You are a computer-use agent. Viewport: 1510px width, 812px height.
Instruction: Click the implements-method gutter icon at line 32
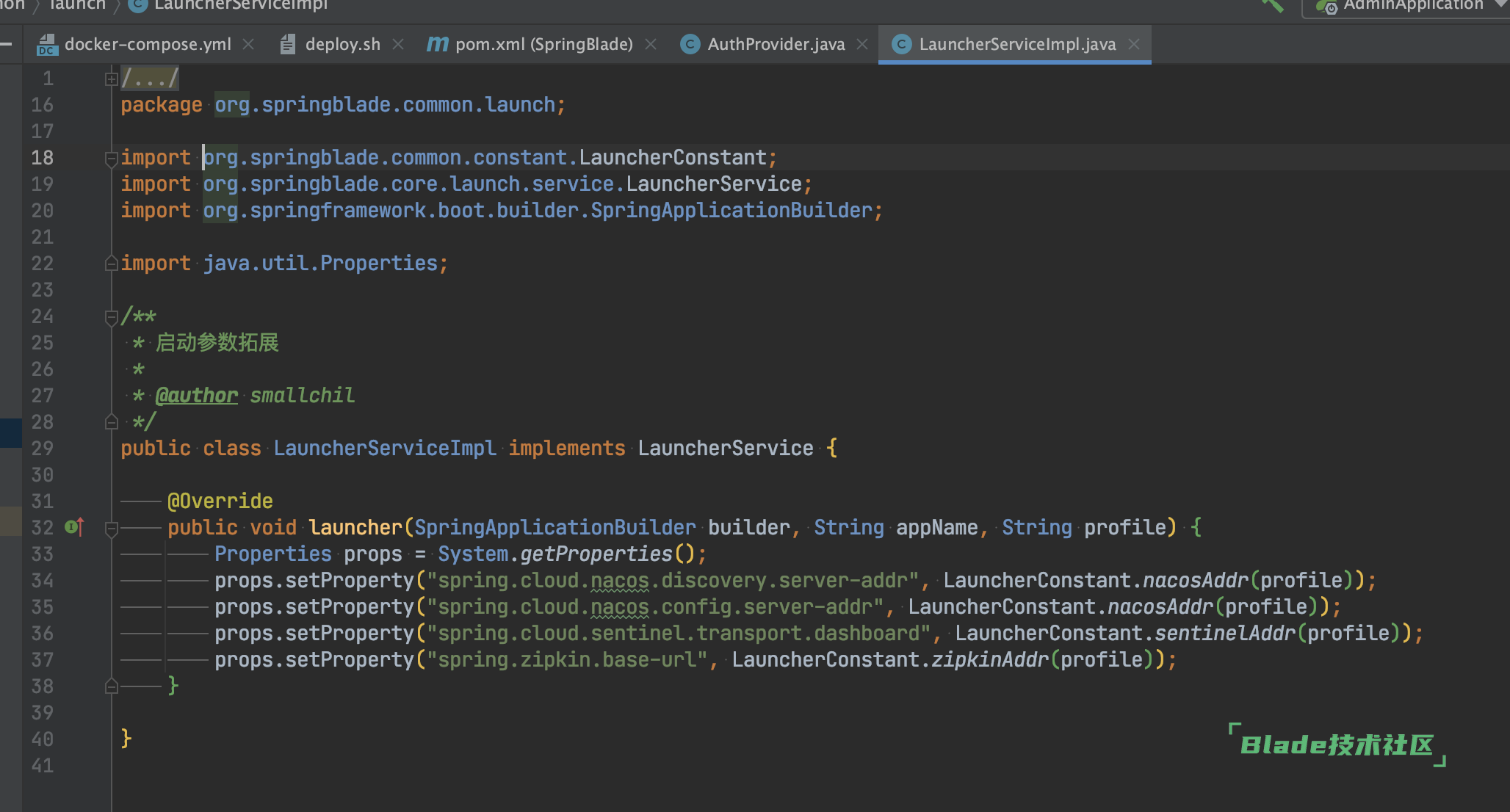[x=75, y=527]
